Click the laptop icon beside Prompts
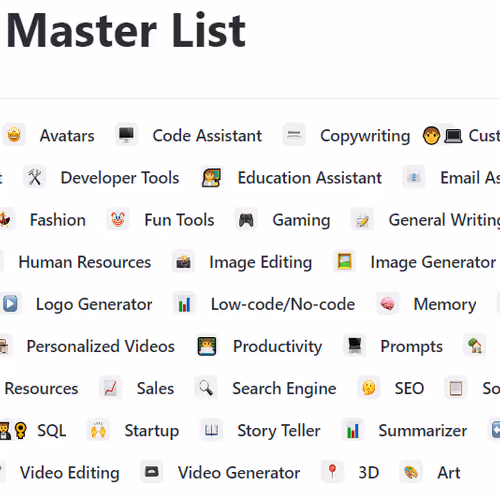Image resolution: width=500 pixels, height=500 pixels. tap(354, 346)
